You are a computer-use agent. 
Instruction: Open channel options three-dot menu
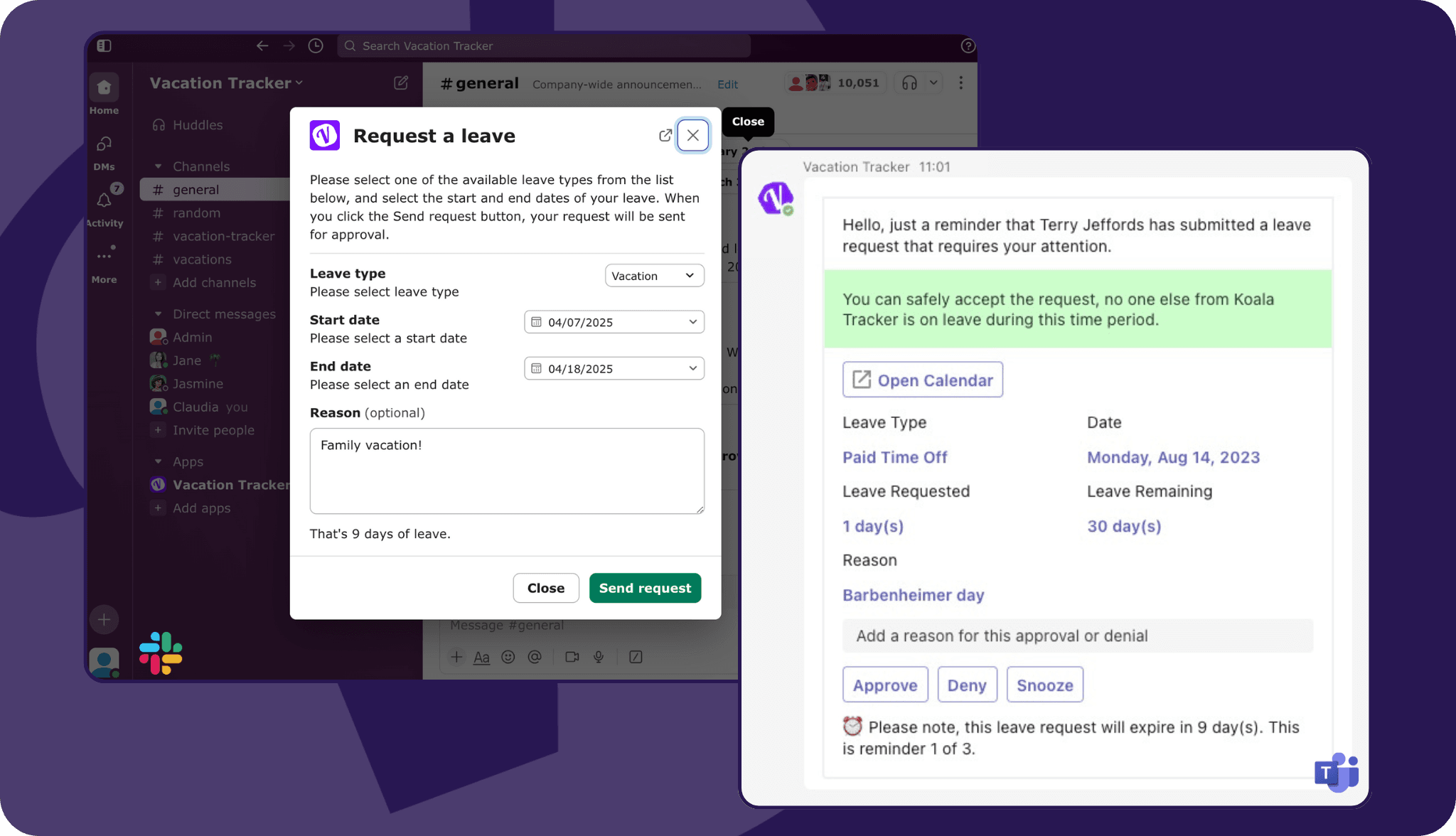960,83
